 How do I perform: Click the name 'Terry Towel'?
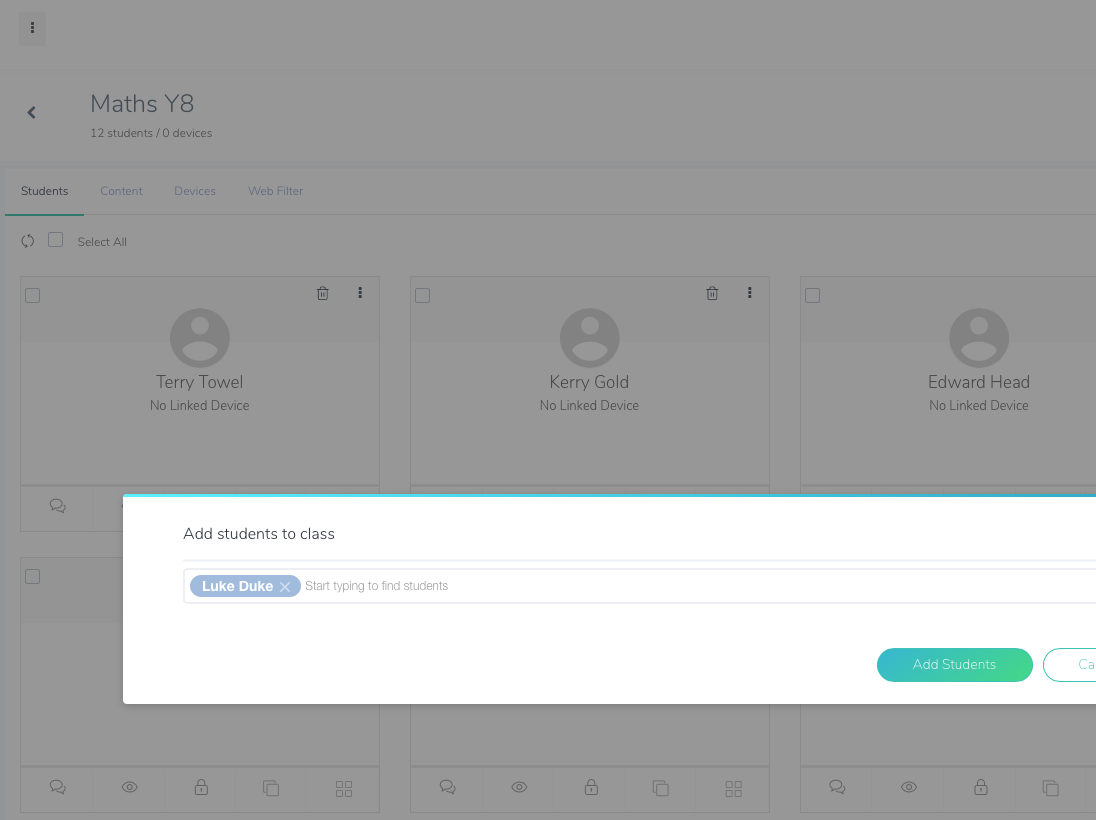199,382
